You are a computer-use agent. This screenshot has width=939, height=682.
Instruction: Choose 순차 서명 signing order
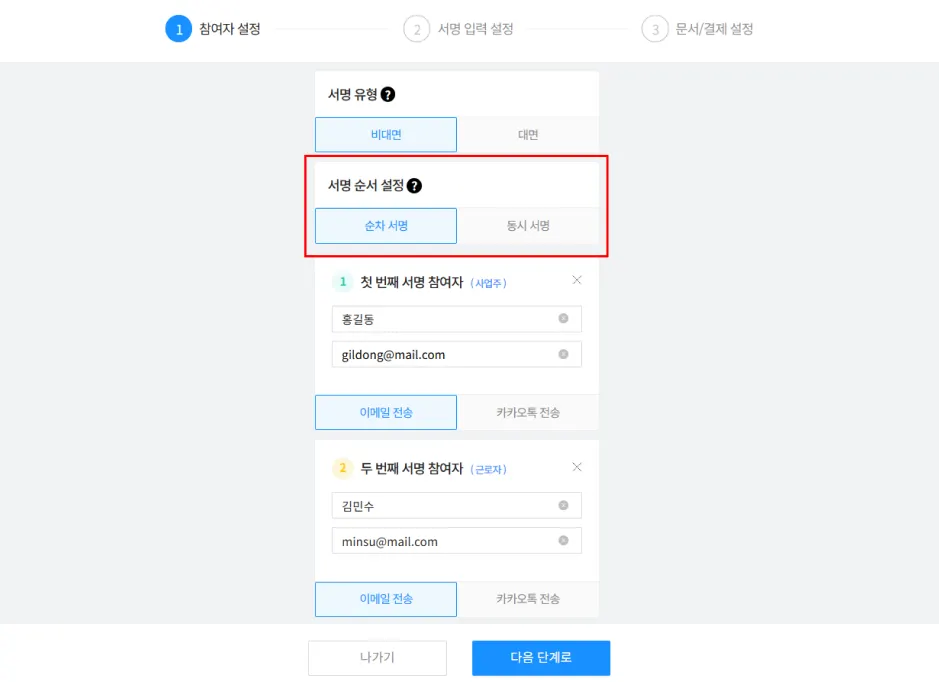386,226
